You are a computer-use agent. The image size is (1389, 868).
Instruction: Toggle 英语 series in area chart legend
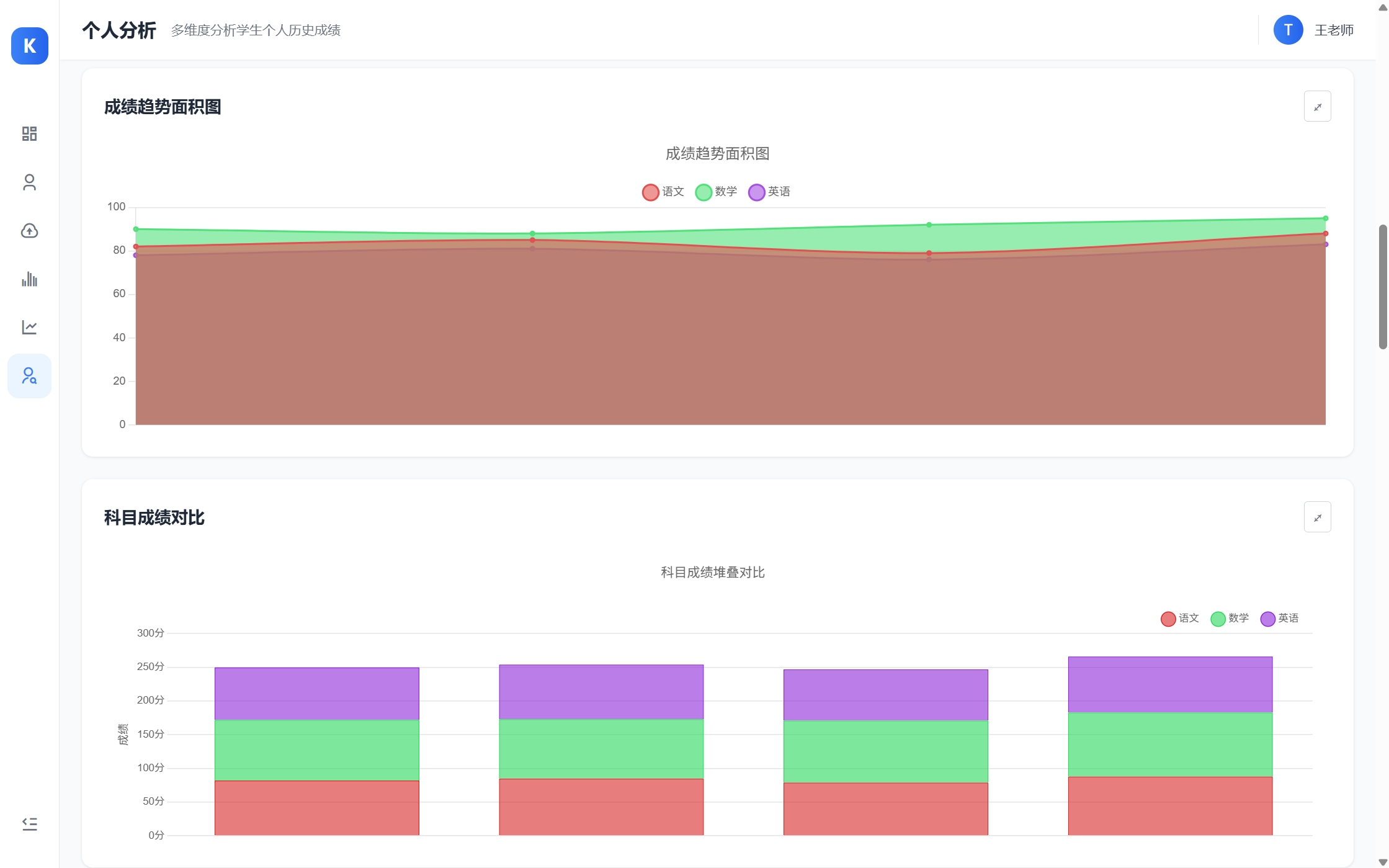point(769,192)
